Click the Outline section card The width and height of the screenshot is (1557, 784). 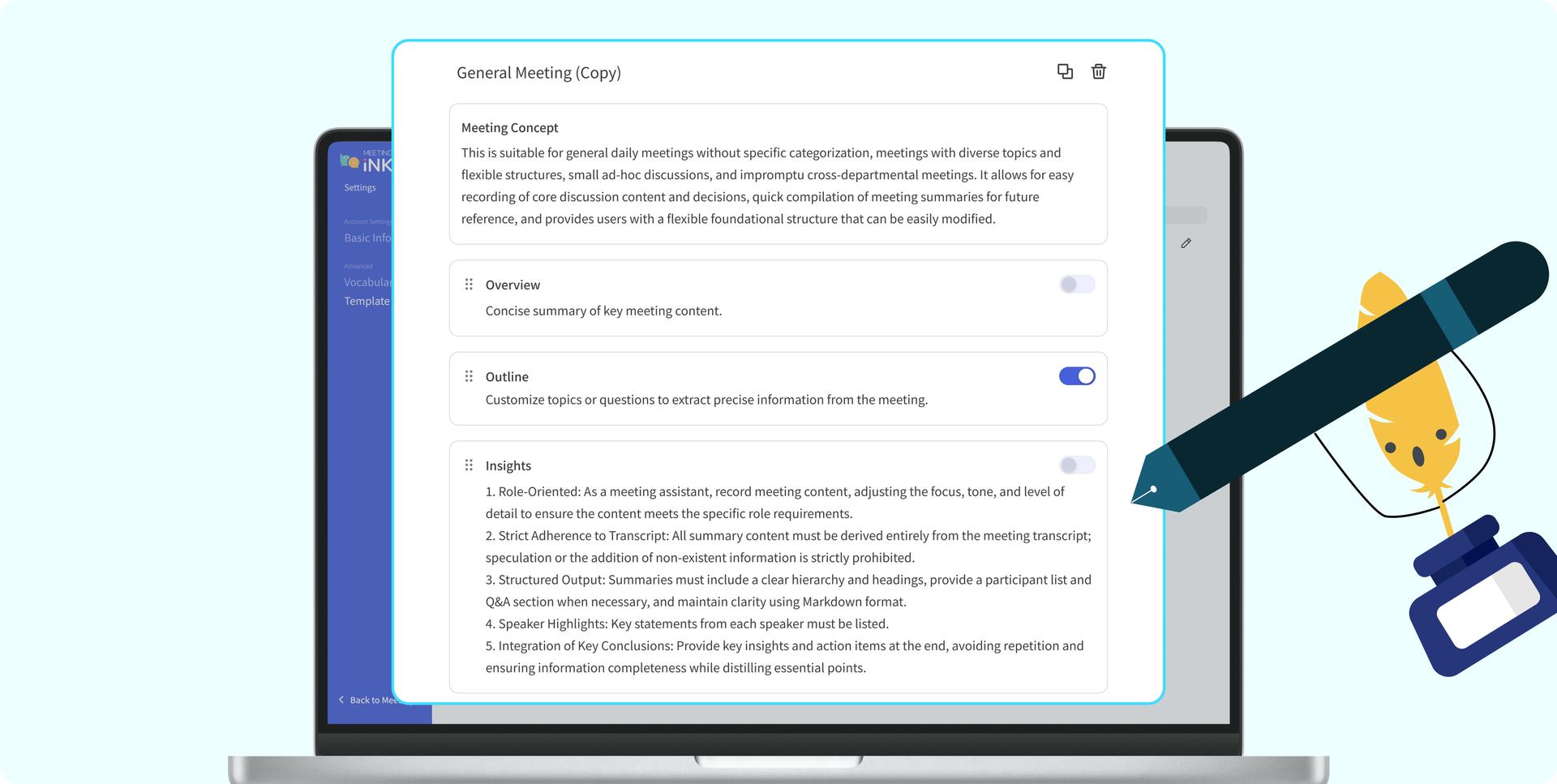(x=777, y=388)
